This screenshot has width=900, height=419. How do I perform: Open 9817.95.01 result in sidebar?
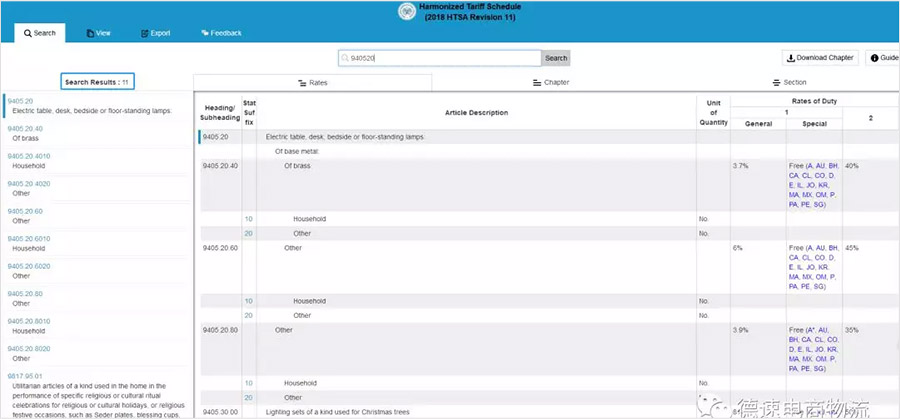point(25,376)
